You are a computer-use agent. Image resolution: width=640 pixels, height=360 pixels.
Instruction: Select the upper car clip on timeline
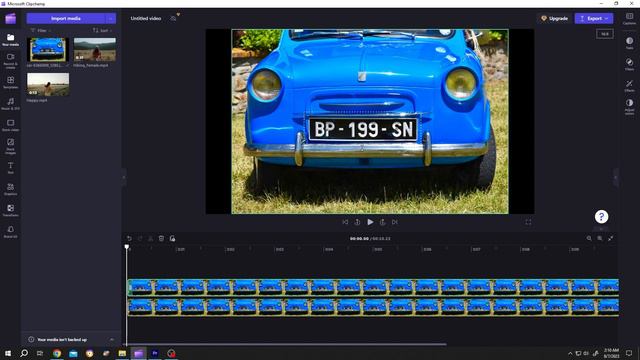pos(373,287)
